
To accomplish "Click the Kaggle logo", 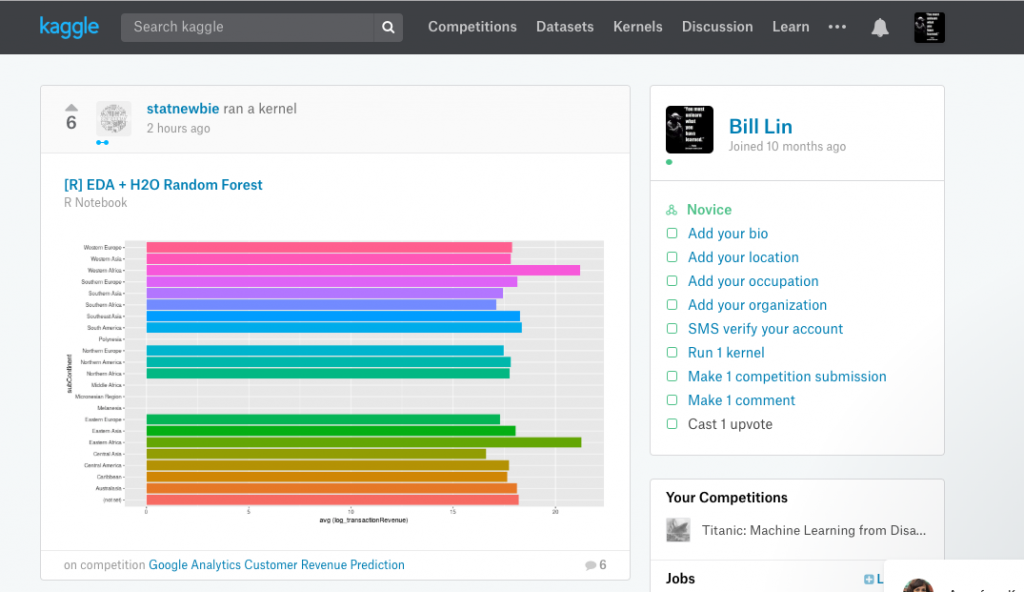I will pyautogui.click(x=69, y=27).
